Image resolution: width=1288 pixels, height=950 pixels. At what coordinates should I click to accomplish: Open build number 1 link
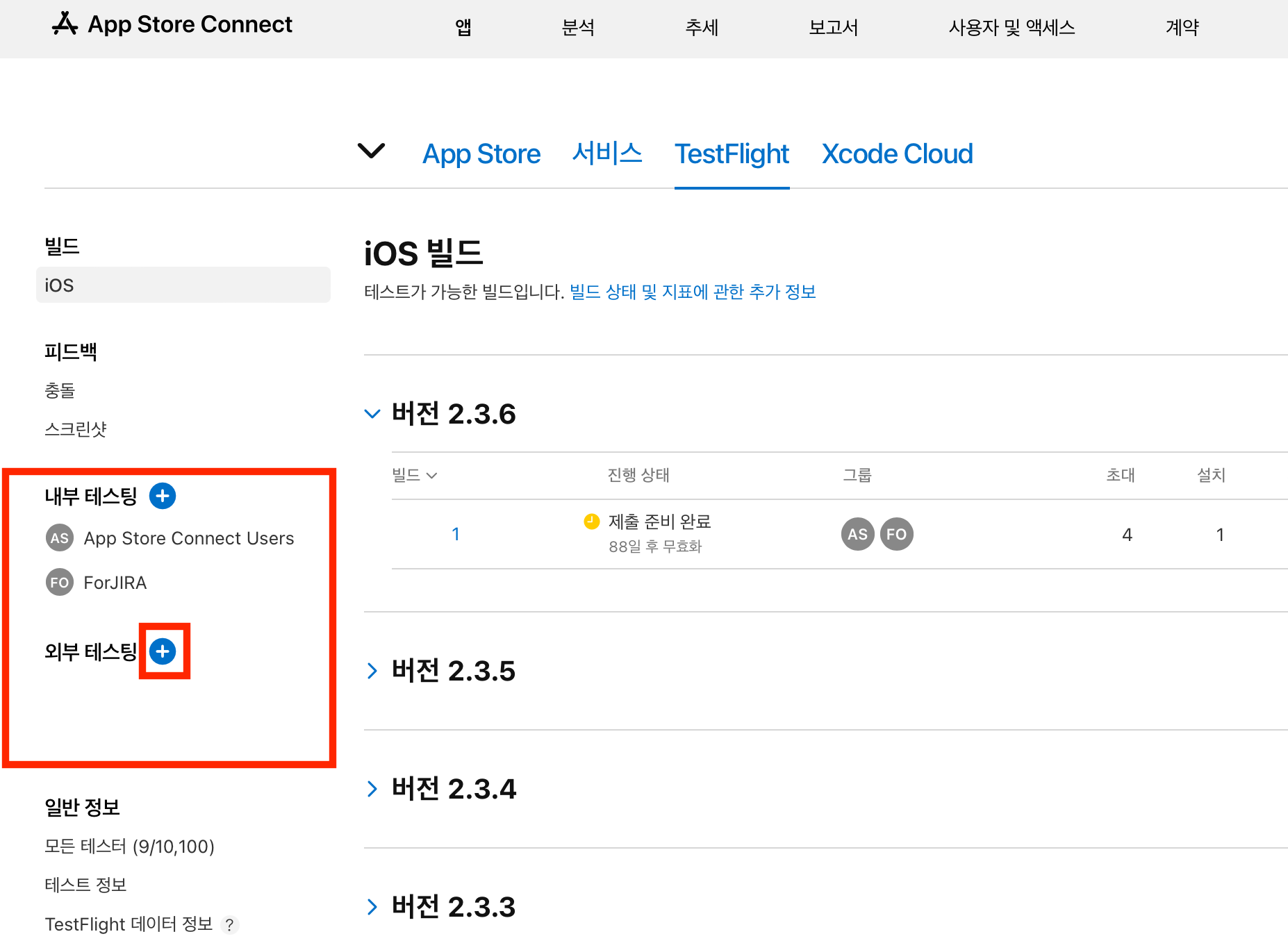click(x=456, y=534)
